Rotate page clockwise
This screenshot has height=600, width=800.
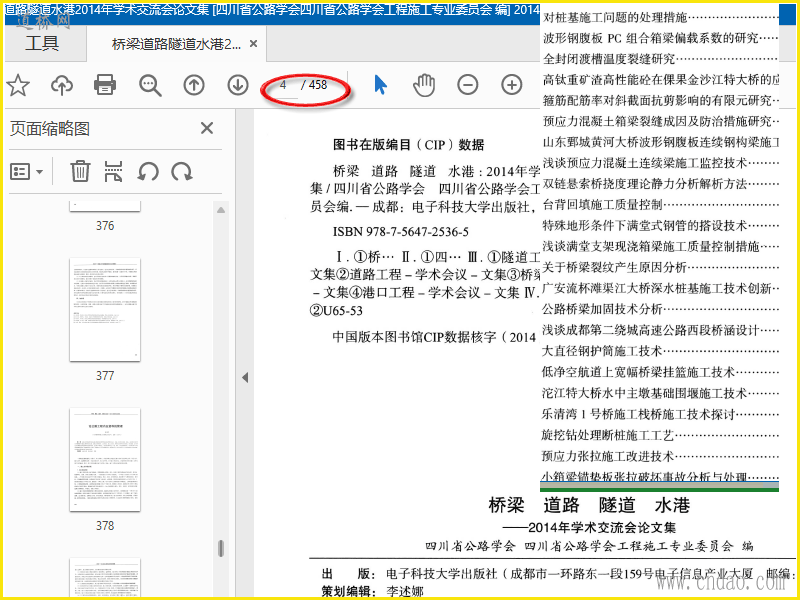pyautogui.click(x=182, y=171)
